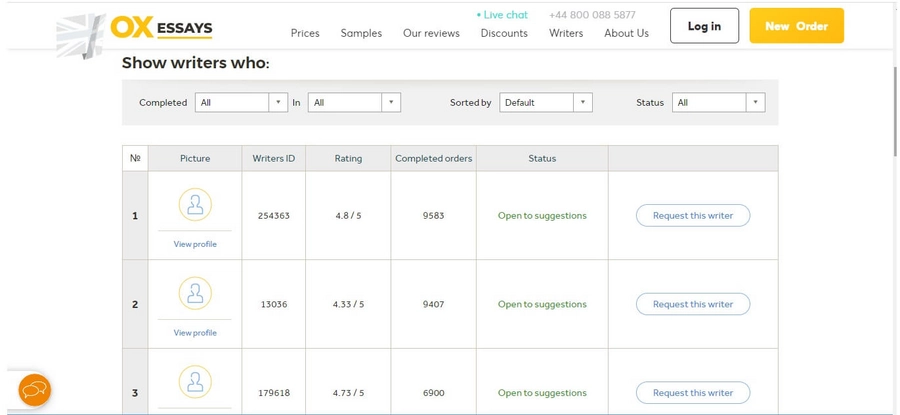
Task: Click the Log in button
Action: click(704, 26)
